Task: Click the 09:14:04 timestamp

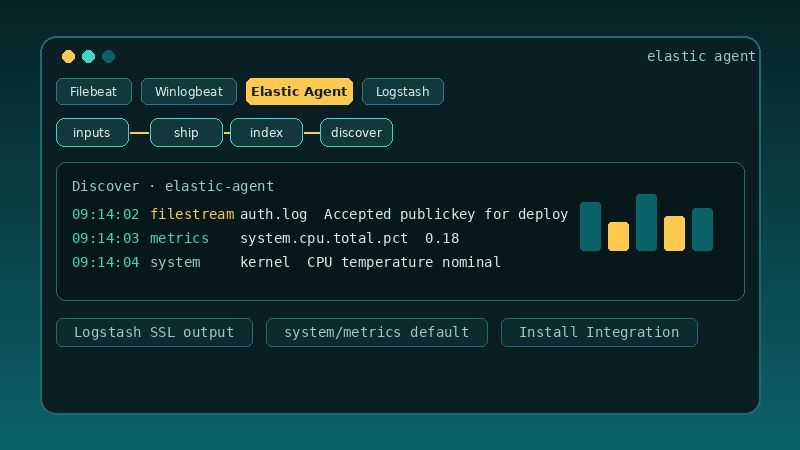Action: (106, 262)
